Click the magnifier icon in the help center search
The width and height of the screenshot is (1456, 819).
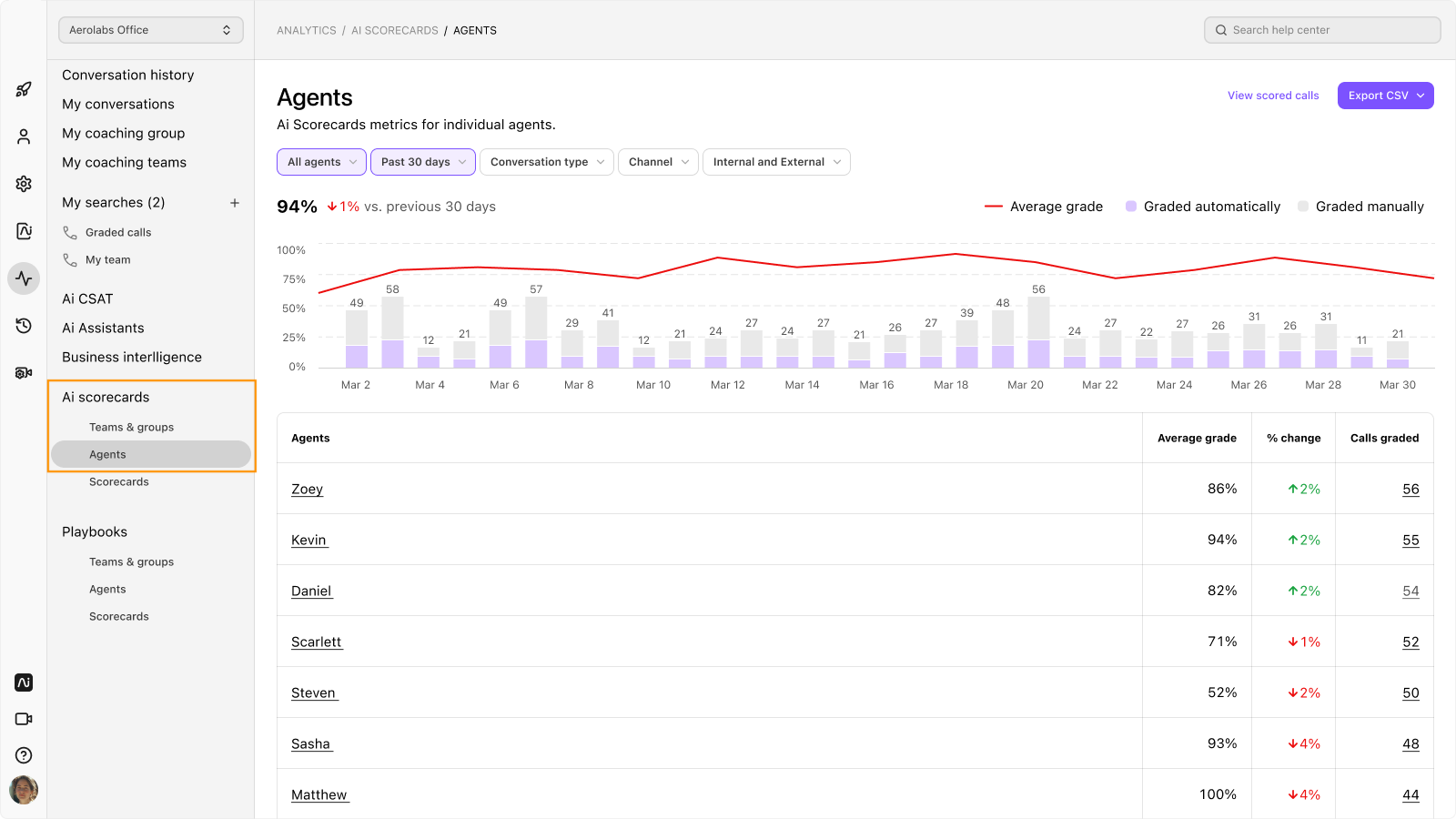(1221, 30)
